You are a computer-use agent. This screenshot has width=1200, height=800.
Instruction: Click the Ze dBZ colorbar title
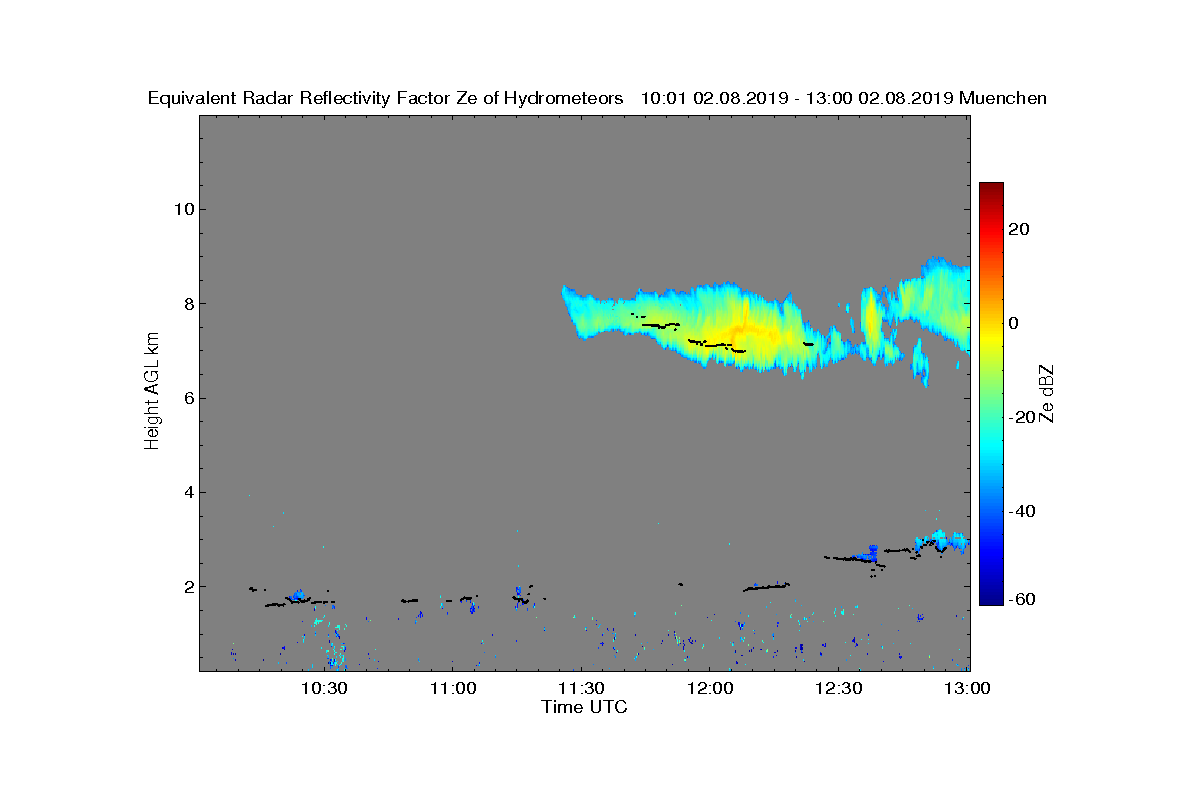coord(1047,394)
